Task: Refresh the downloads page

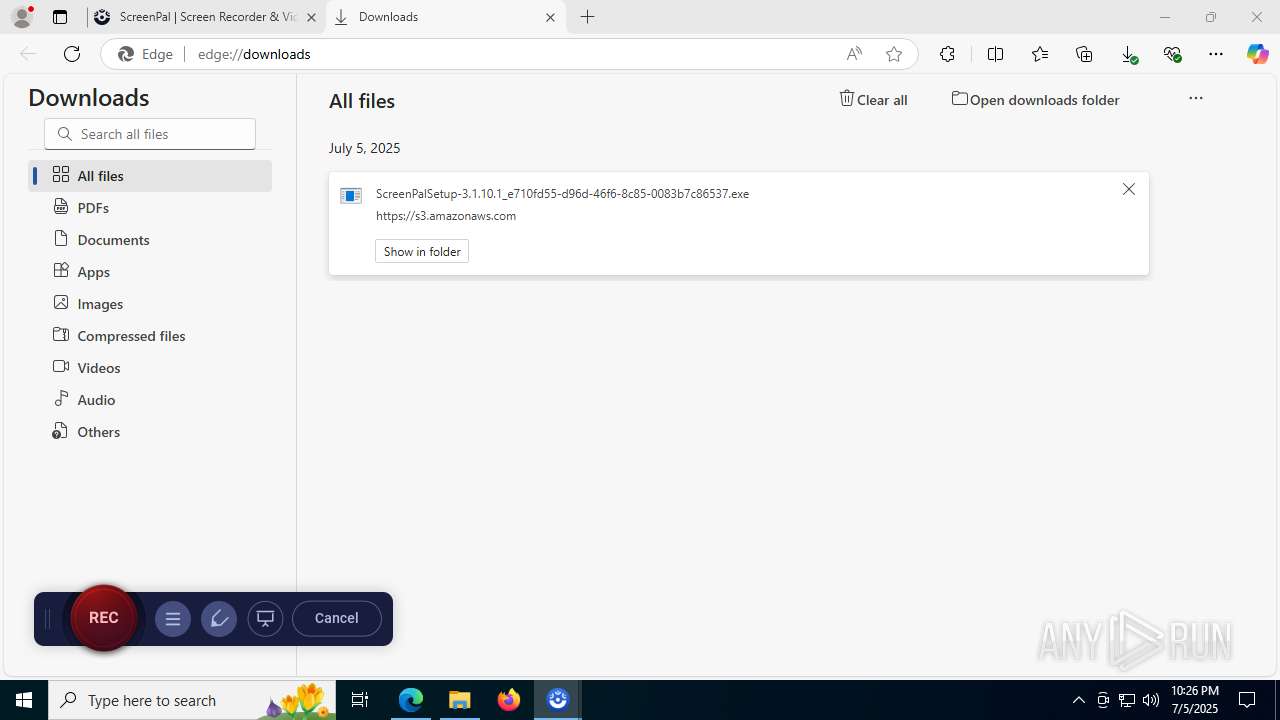Action: [72, 54]
